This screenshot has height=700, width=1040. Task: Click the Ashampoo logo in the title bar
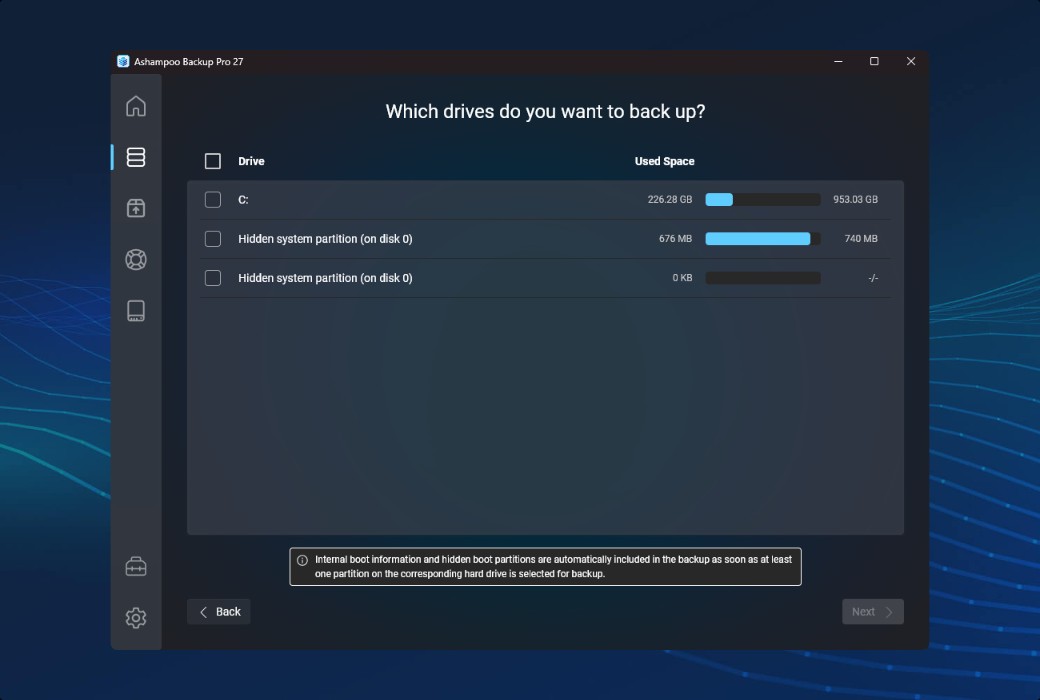[x=124, y=61]
